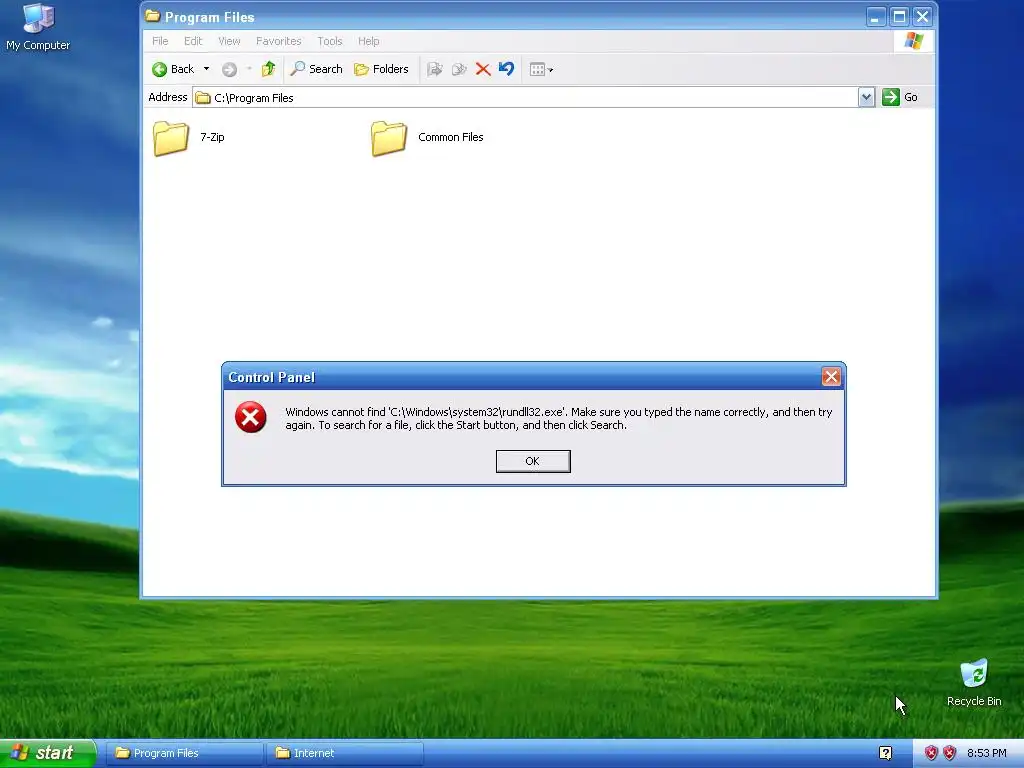
Task: Go up one folder level icon
Action: click(x=268, y=69)
